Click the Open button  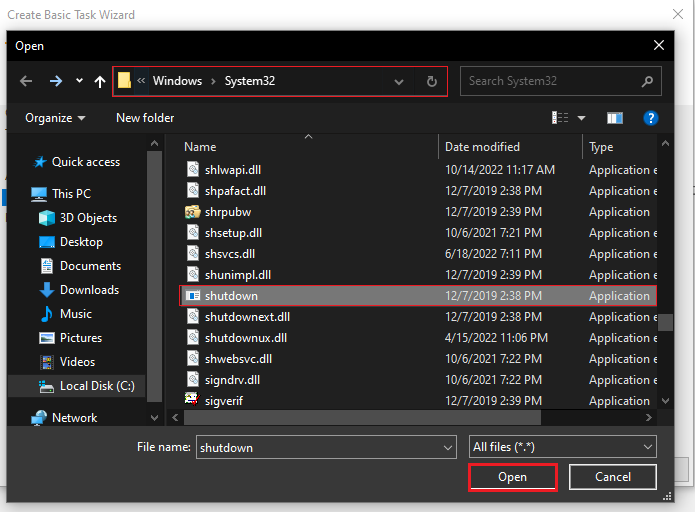tap(512, 477)
